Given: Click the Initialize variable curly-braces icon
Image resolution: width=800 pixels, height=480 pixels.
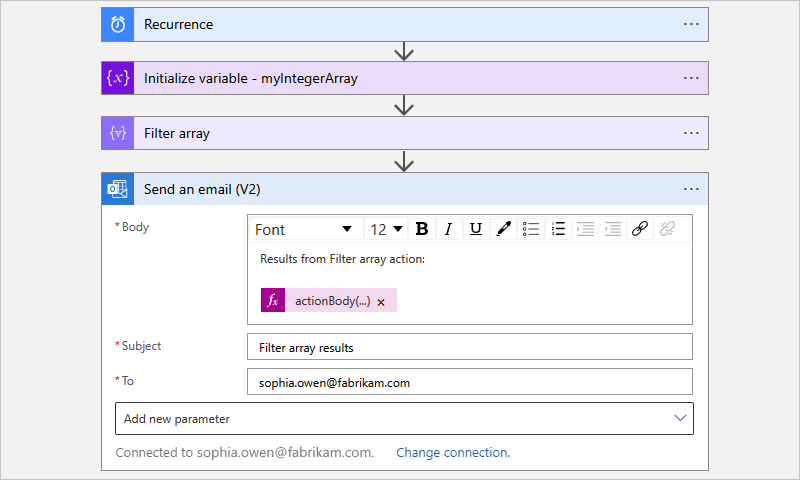Looking at the screenshot, I should 117,78.
